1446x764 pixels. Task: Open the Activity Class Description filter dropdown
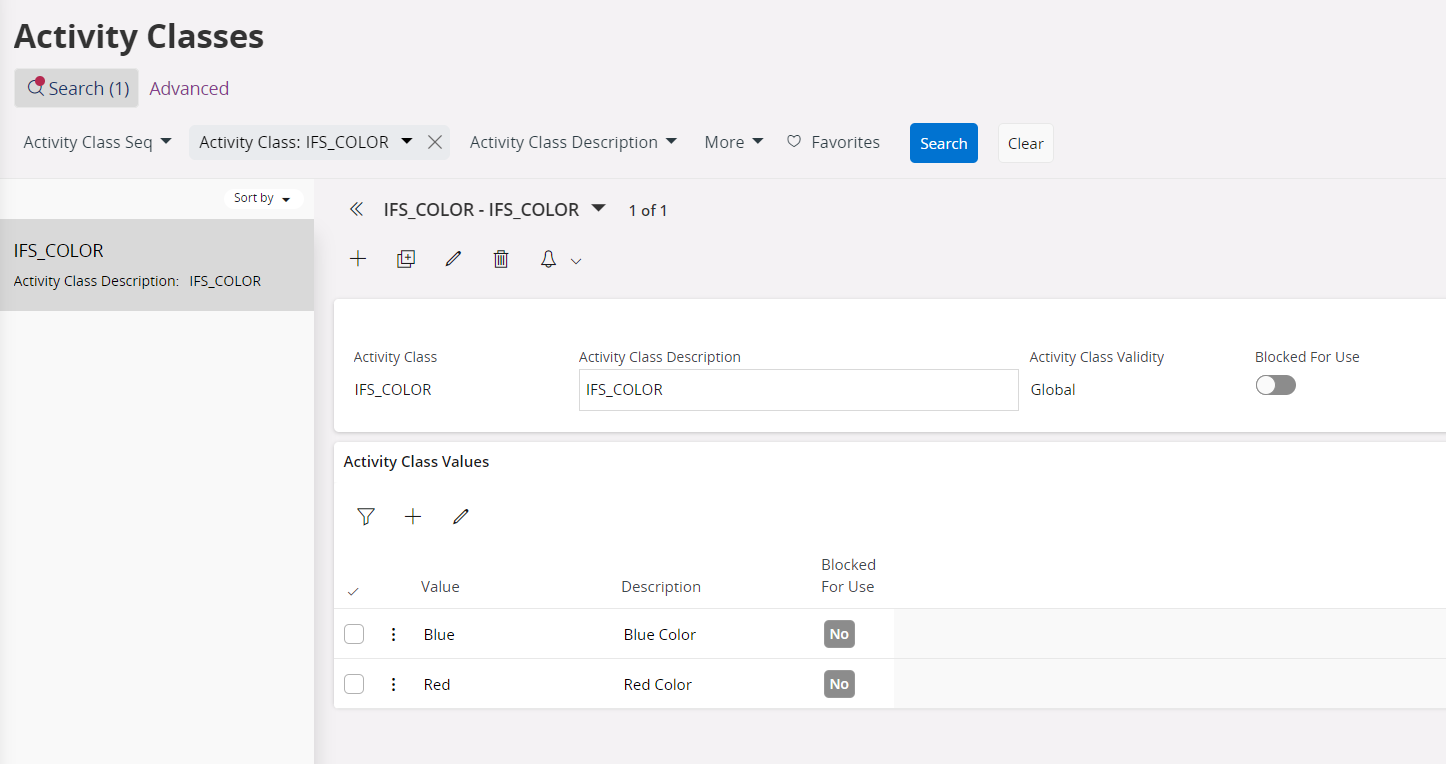click(x=573, y=142)
